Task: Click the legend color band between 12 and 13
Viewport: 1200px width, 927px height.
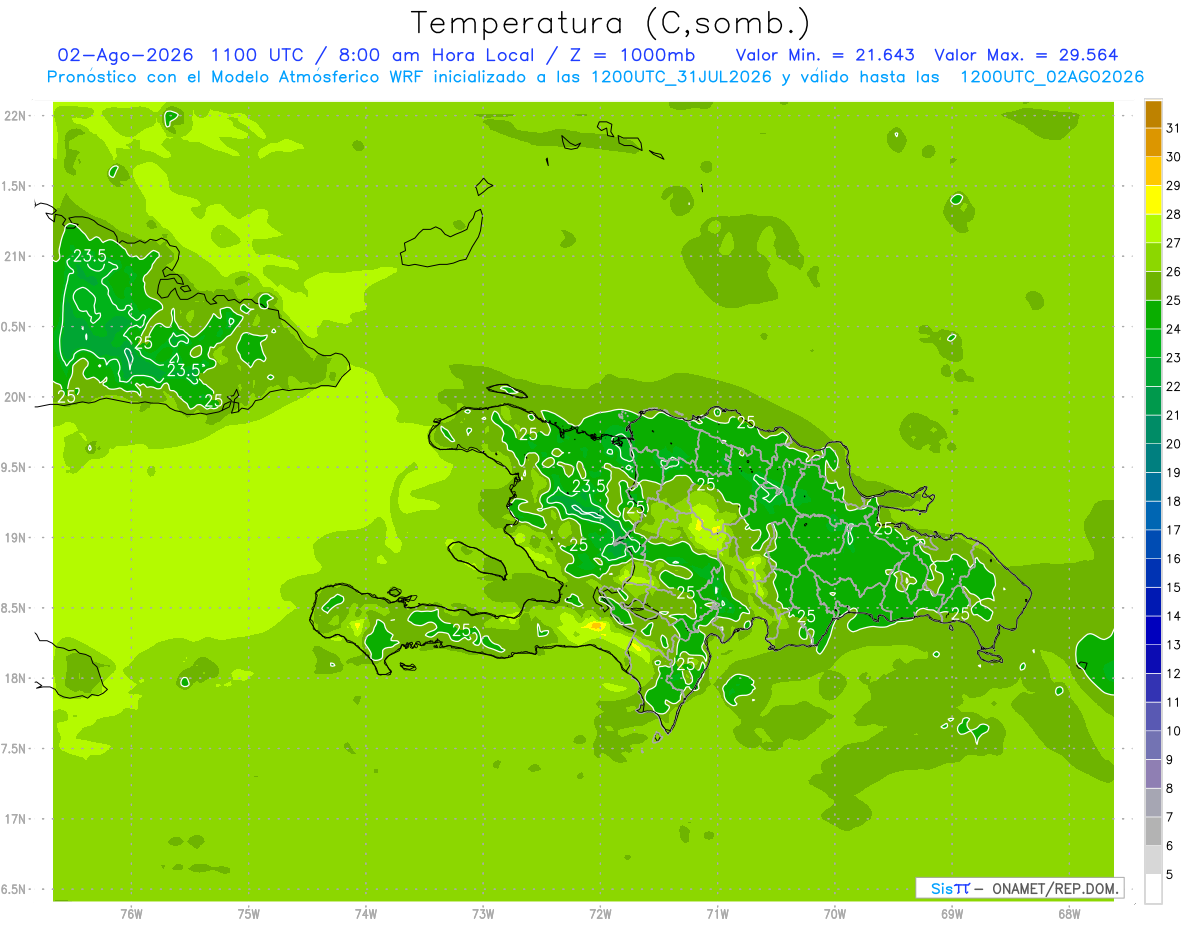Action: click(x=1153, y=659)
